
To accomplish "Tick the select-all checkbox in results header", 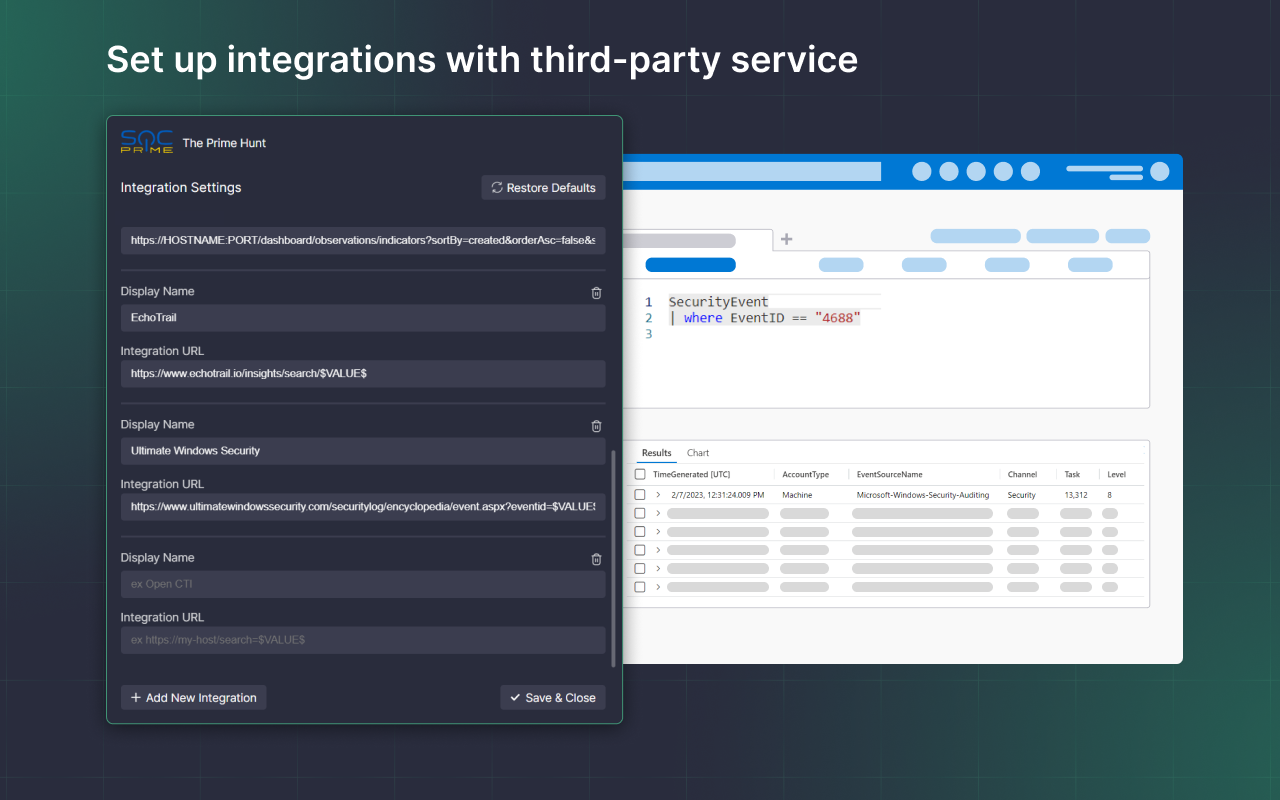I will [x=640, y=474].
